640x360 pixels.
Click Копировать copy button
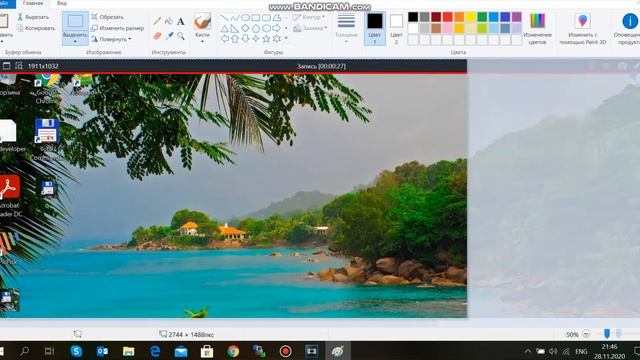[x=36, y=28]
